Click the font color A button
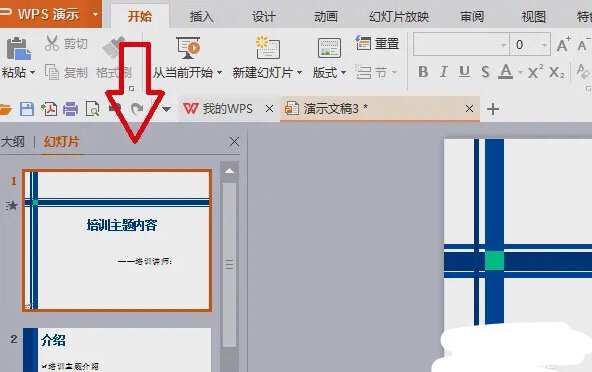 505,71
